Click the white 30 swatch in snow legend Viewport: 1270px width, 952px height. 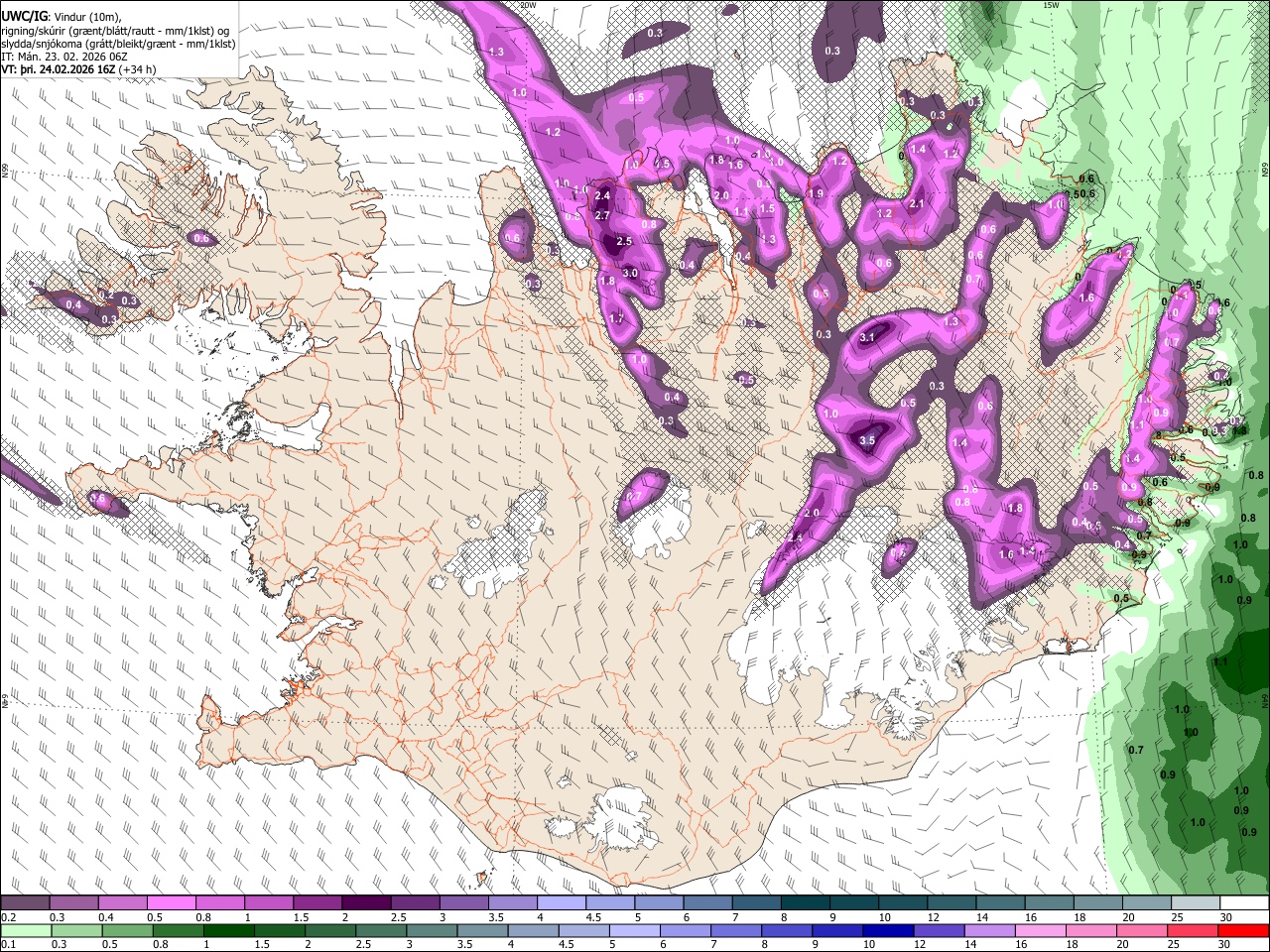click(1244, 903)
